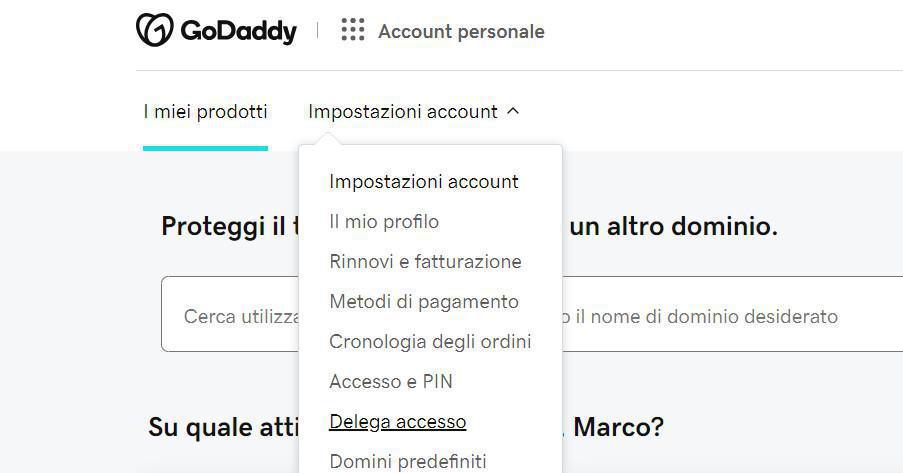Image resolution: width=903 pixels, height=473 pixels.
Task: Go to Metodi di pagamento
Action: coord(423,302)
